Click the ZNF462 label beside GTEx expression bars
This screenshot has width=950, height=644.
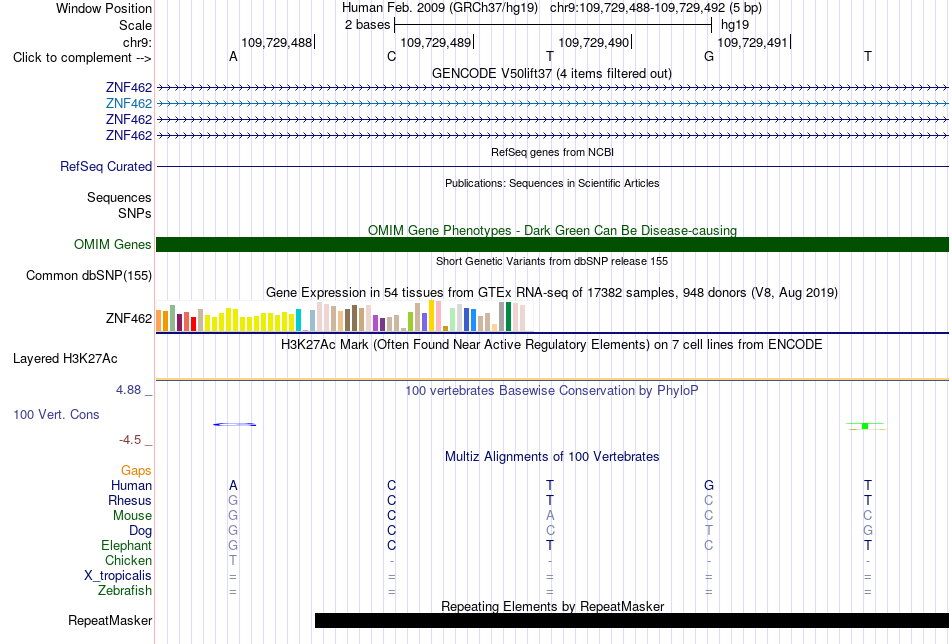128,319
